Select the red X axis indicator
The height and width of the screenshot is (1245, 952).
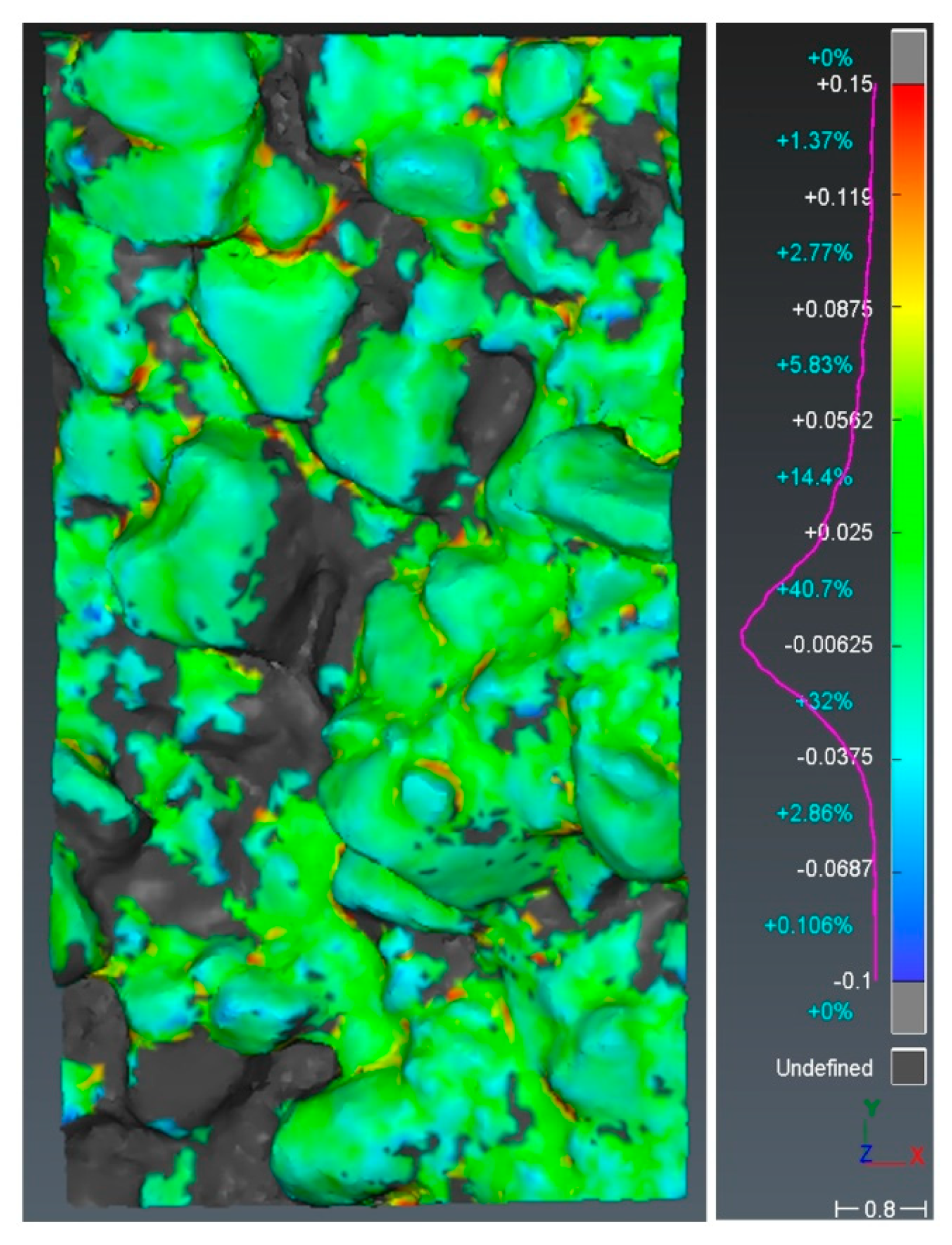[916, 1155]
